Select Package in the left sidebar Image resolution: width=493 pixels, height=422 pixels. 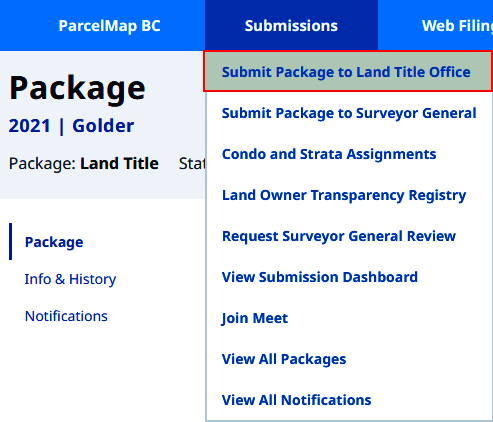(x=54, y=242)
